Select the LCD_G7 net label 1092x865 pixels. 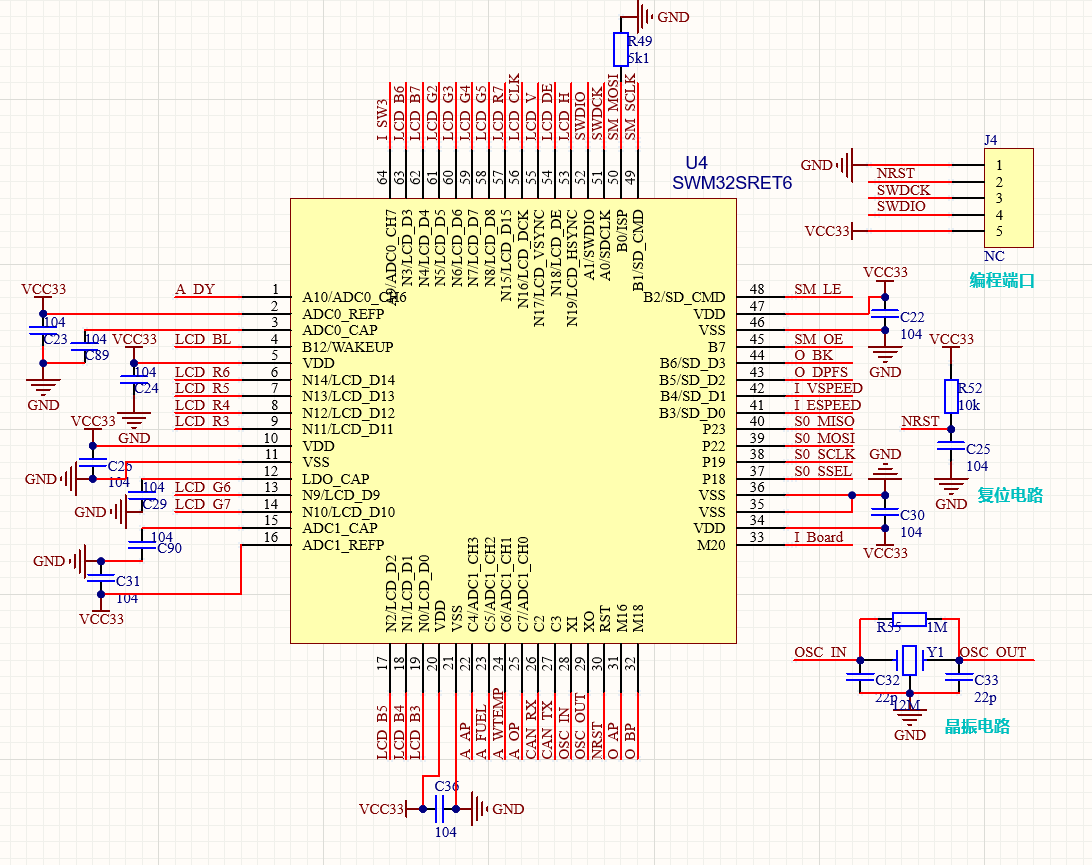point(203,504)
